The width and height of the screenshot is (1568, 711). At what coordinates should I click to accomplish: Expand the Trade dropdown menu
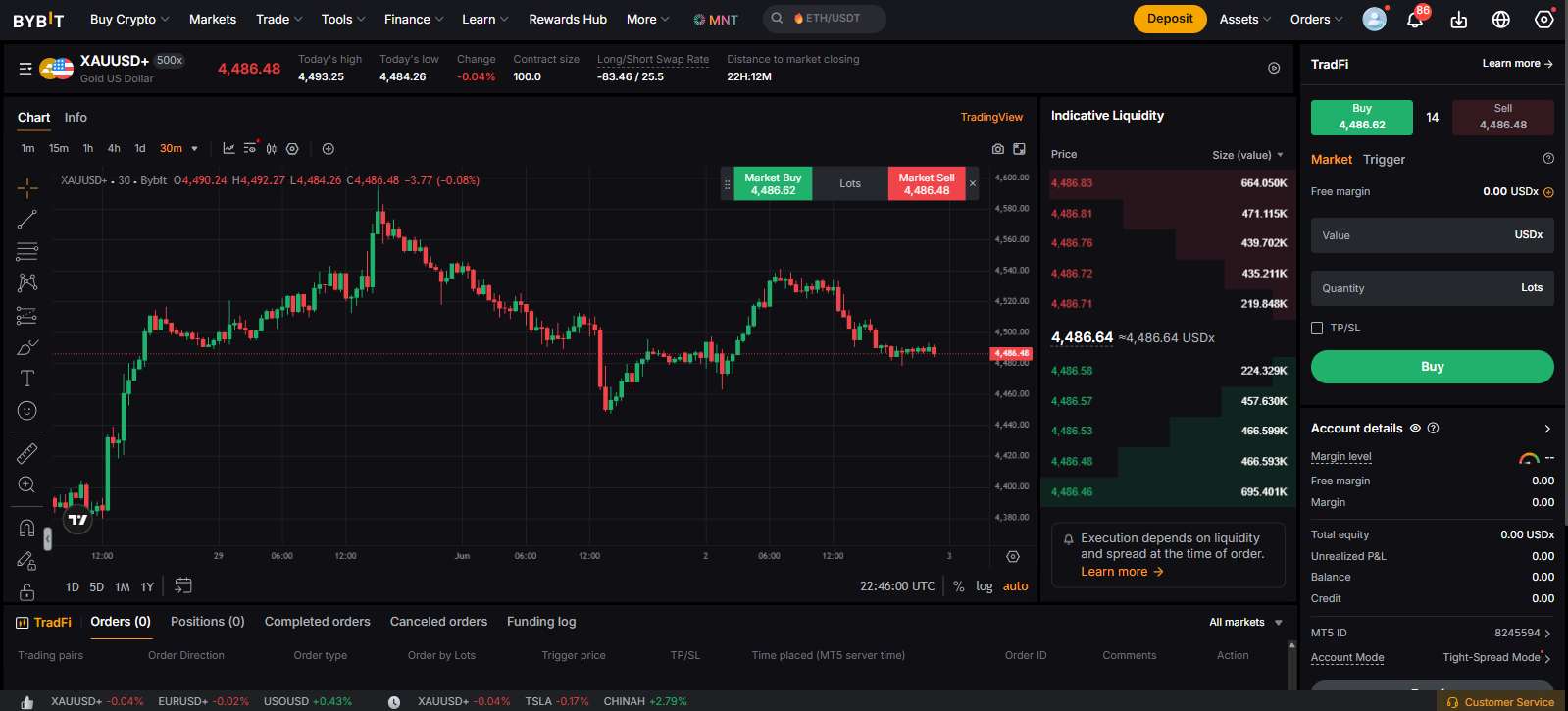coord(279,19)
